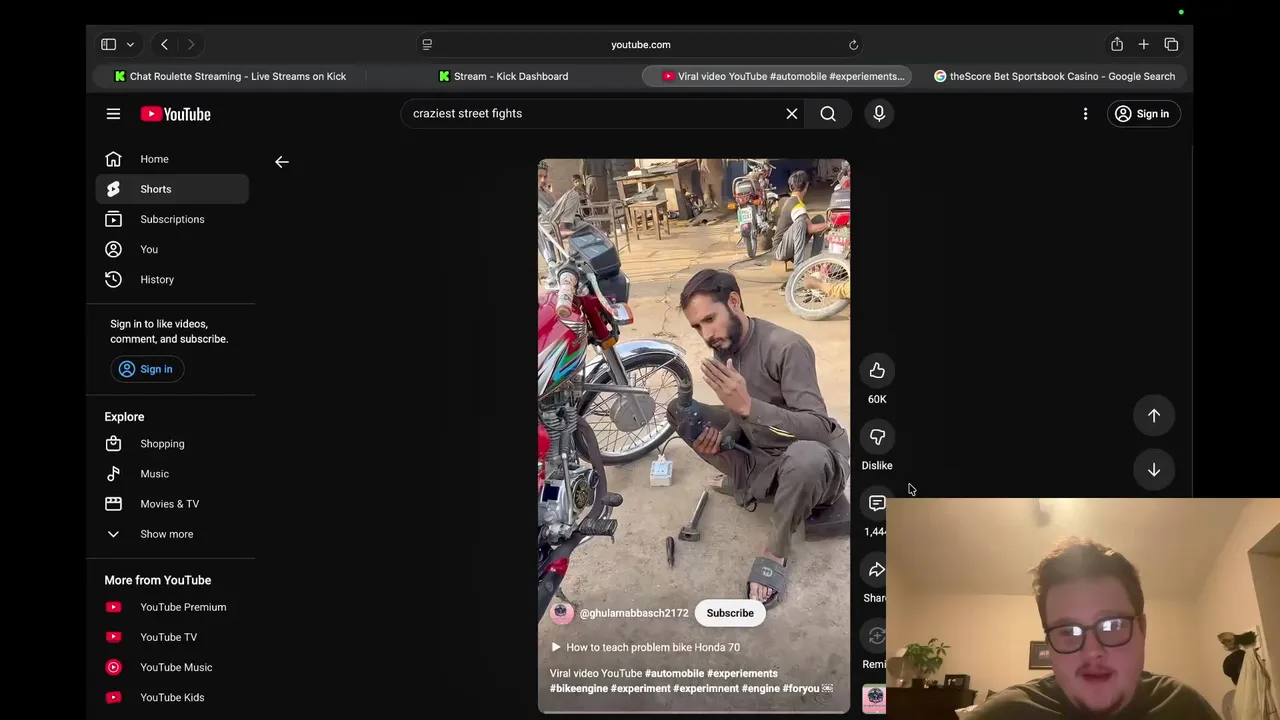Image resolution: width=1280 pixels, height=720 pixels.
Task: Select Shorts in the sidebar
Action: click(x=172, y=189)
